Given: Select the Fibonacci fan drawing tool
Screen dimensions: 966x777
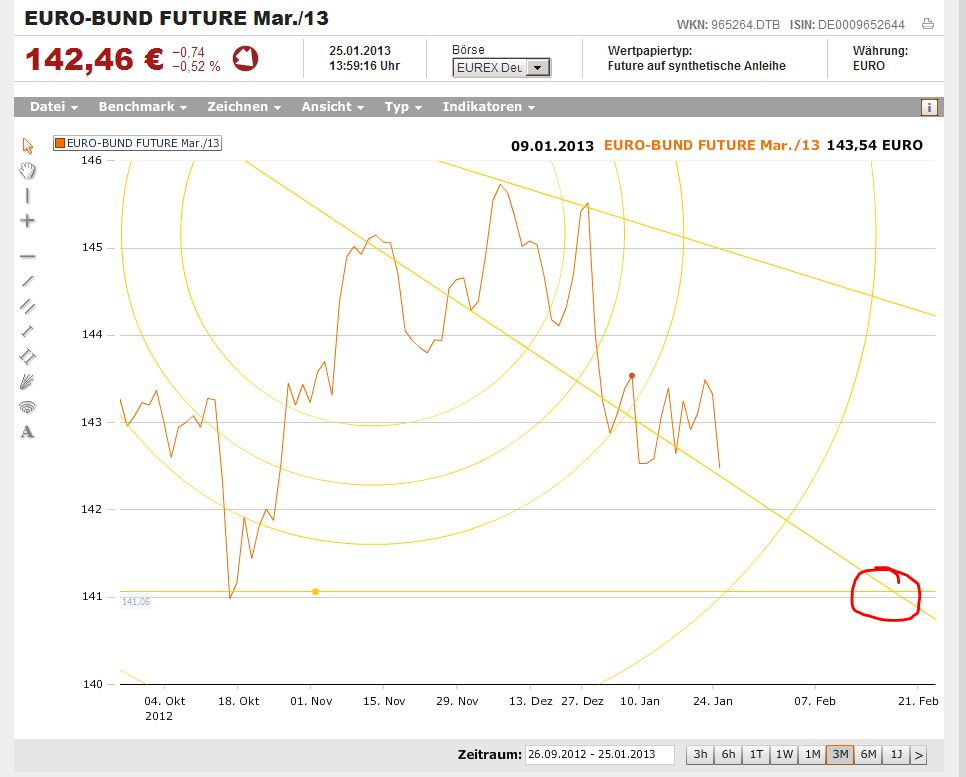Looking at the screenshot, I should point(27,381).
